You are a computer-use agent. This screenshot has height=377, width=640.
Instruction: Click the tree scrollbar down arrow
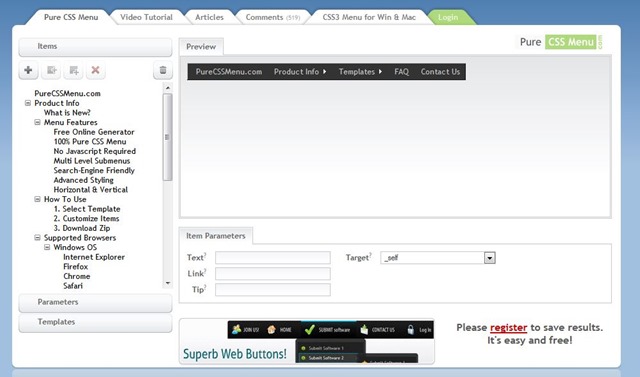[x=167, y=283]
